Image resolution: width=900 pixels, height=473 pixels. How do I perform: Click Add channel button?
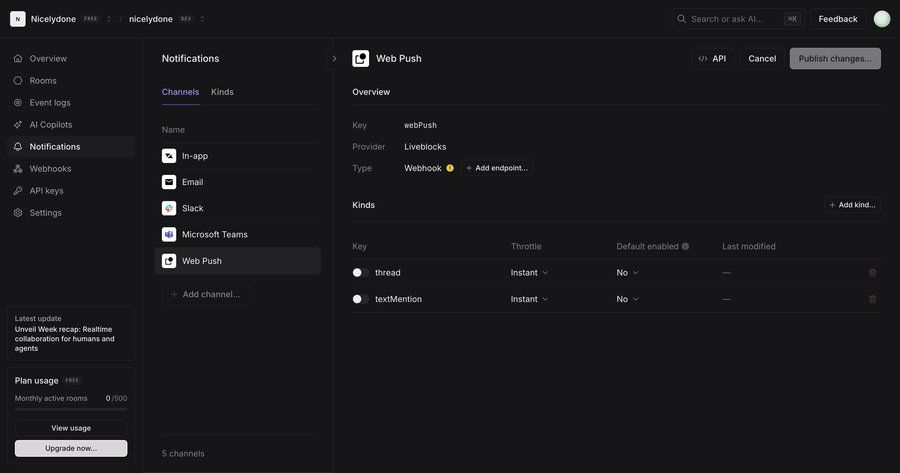[x=205, y=294]
